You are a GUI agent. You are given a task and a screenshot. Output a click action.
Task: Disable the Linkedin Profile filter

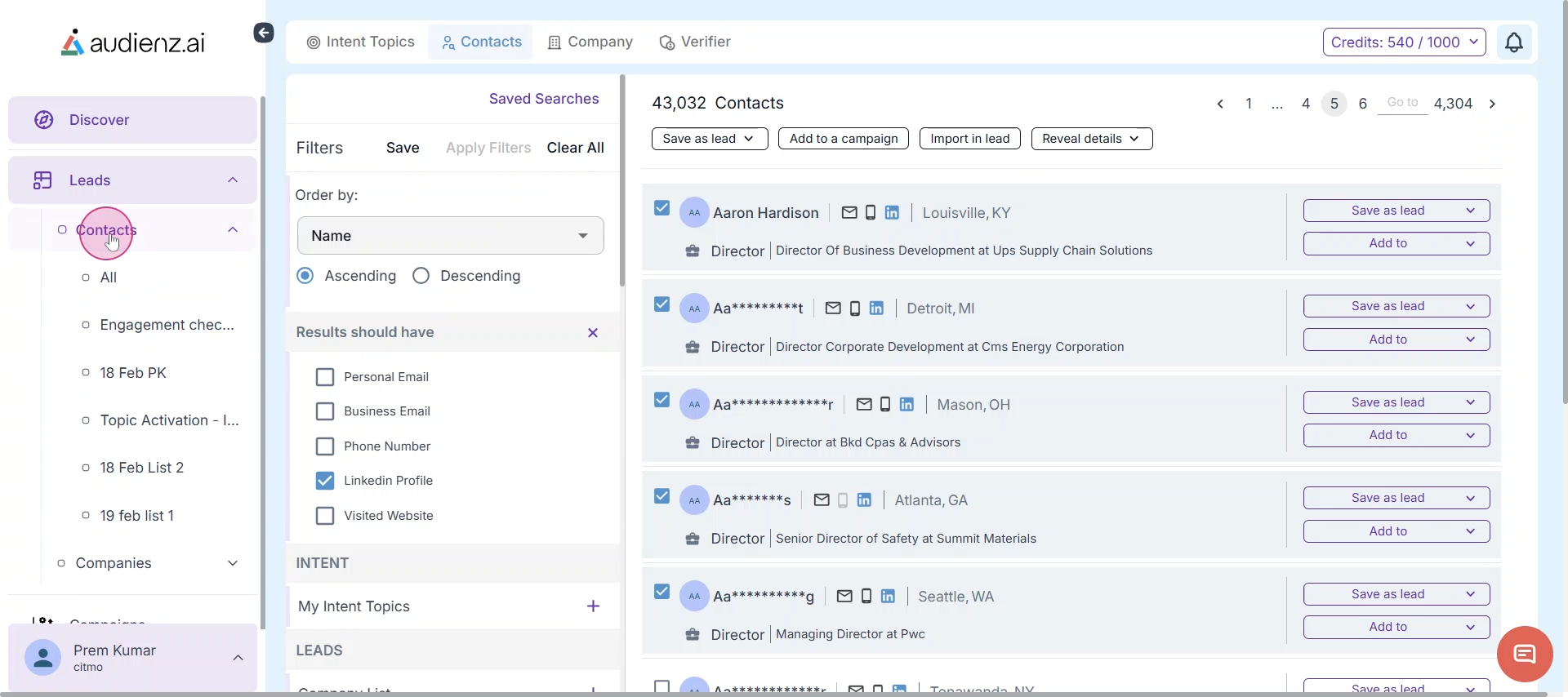click(325, 481)
